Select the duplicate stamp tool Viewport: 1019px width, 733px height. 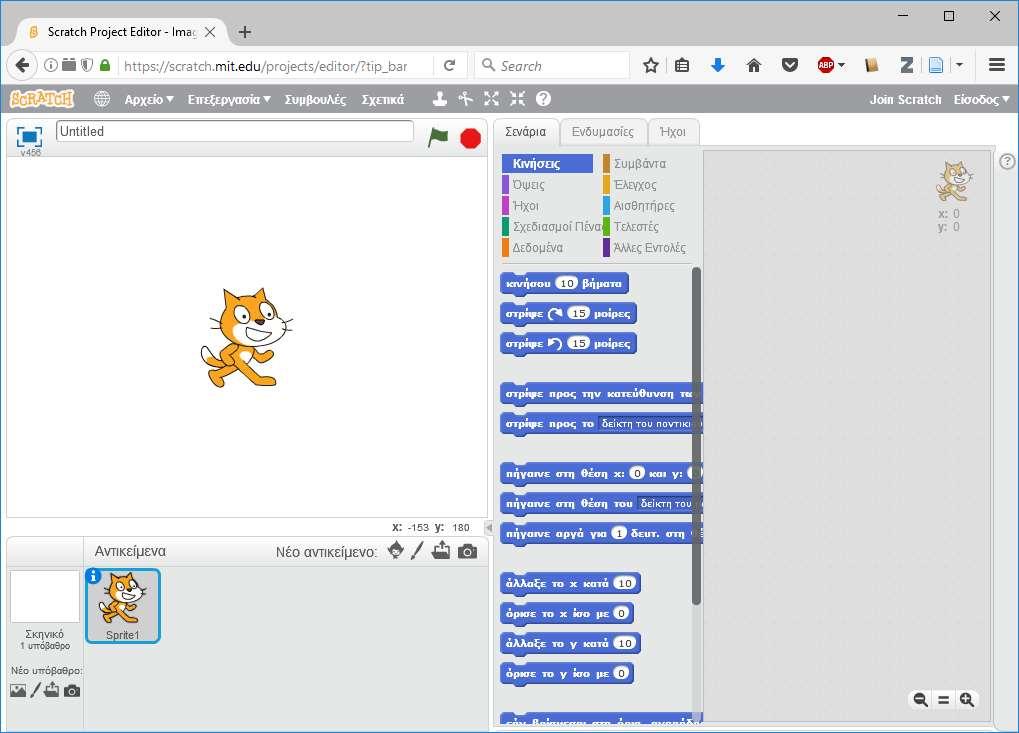pyautogui.click(x=440, y=99)
